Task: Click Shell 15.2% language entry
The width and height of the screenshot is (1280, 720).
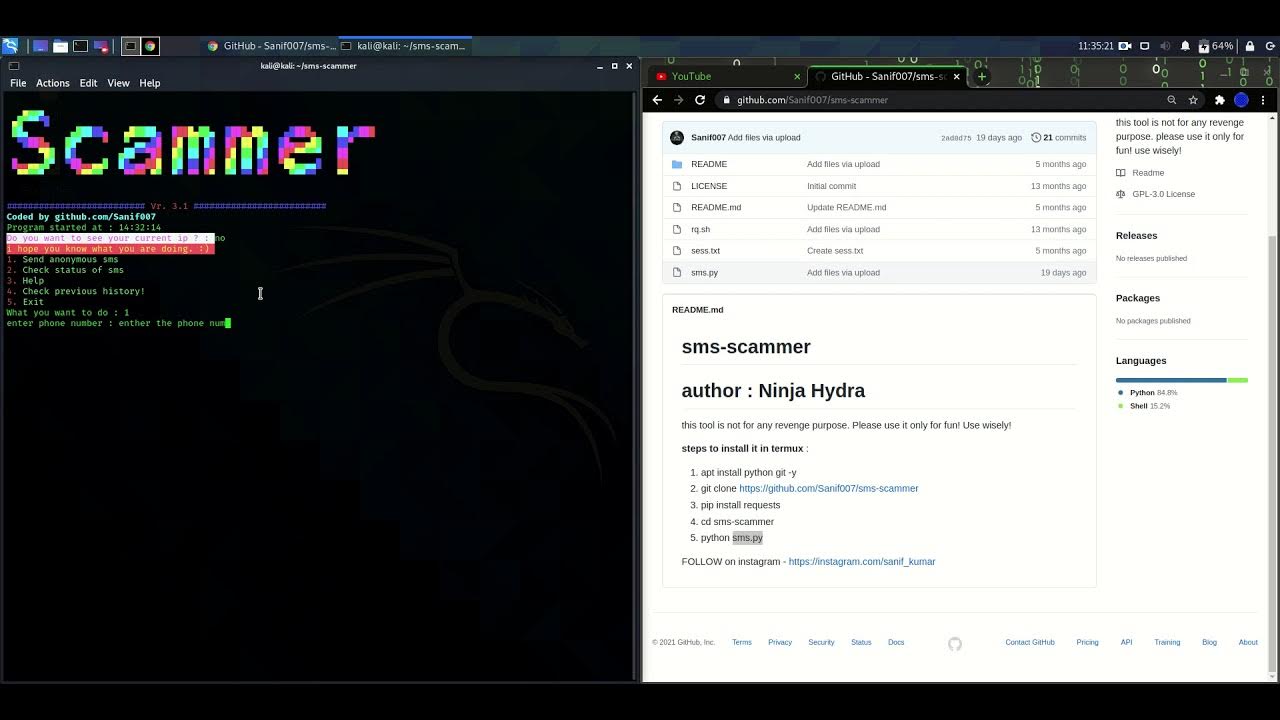Action: click(x=1147, y=406)
